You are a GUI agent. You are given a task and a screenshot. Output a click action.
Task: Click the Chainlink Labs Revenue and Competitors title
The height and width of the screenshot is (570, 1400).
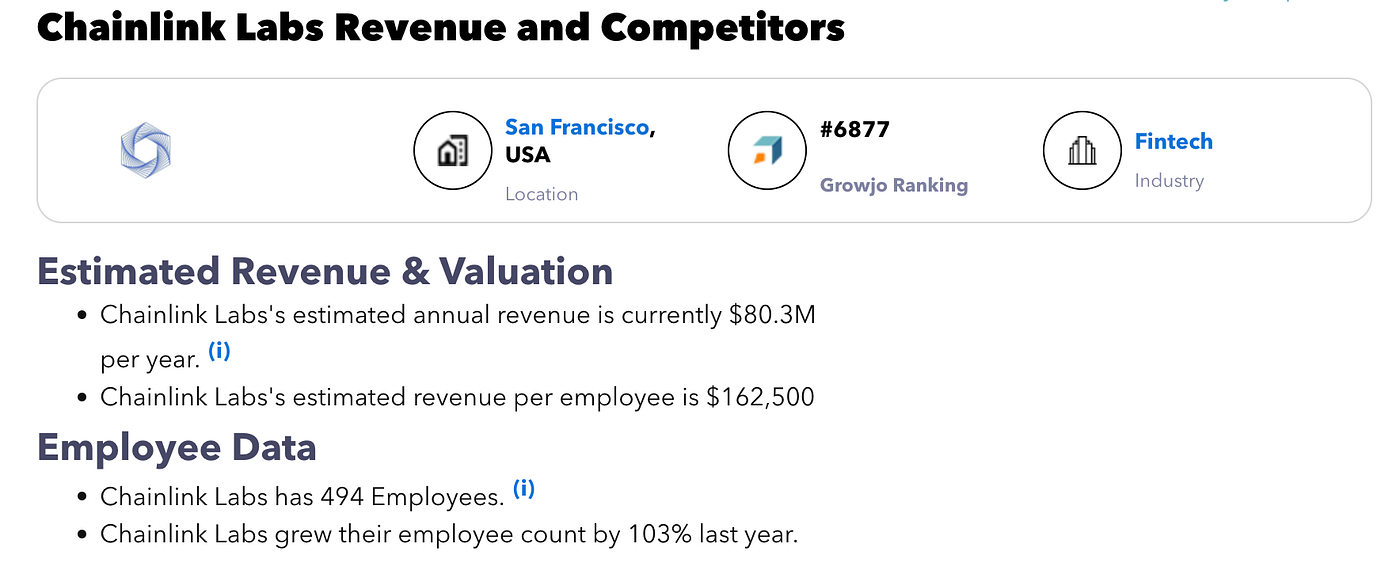coord(441,27)
